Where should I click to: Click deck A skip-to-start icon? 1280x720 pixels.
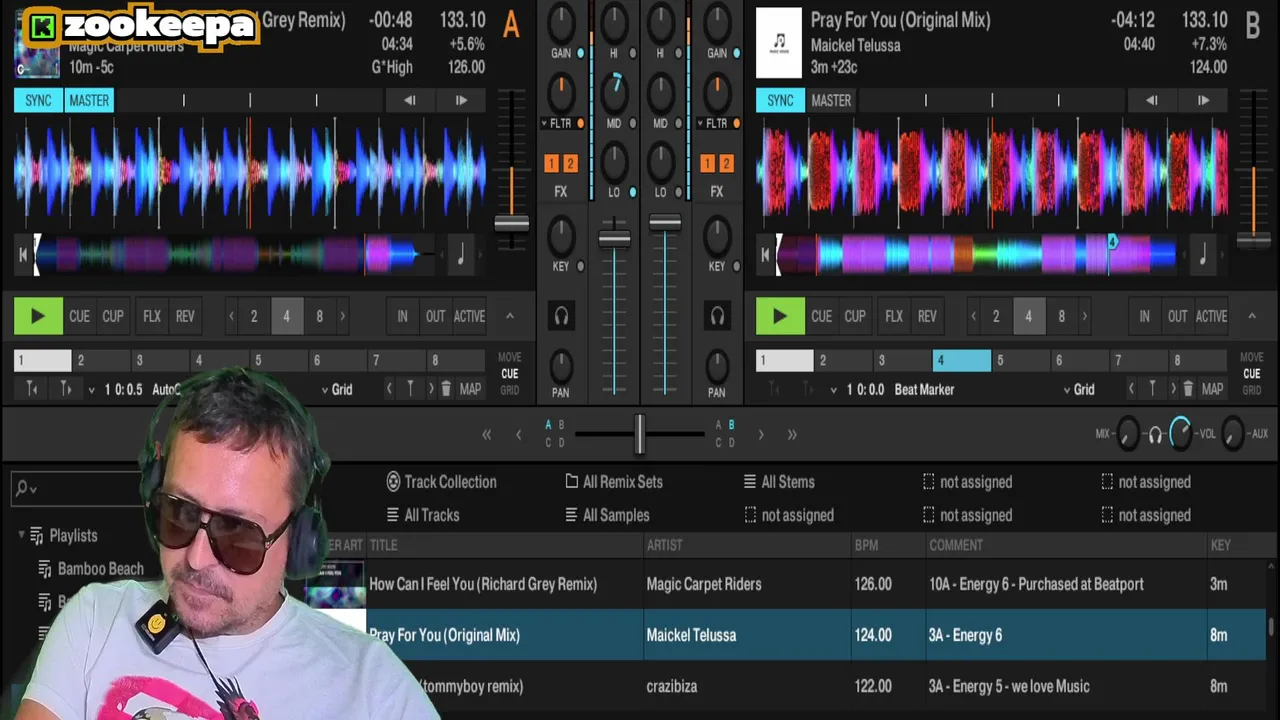coord(23,255)
